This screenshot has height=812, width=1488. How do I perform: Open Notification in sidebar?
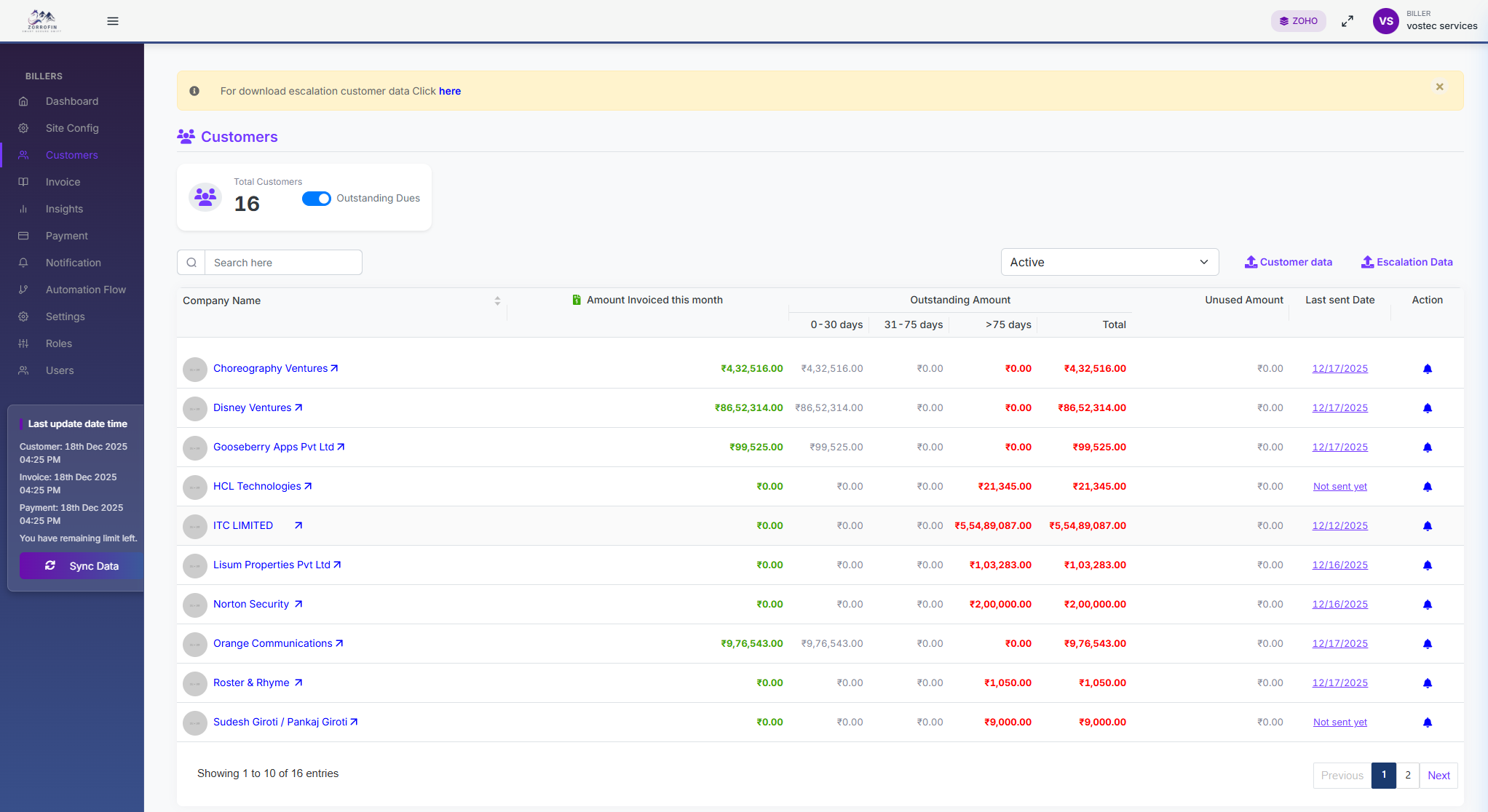[74, 263]
